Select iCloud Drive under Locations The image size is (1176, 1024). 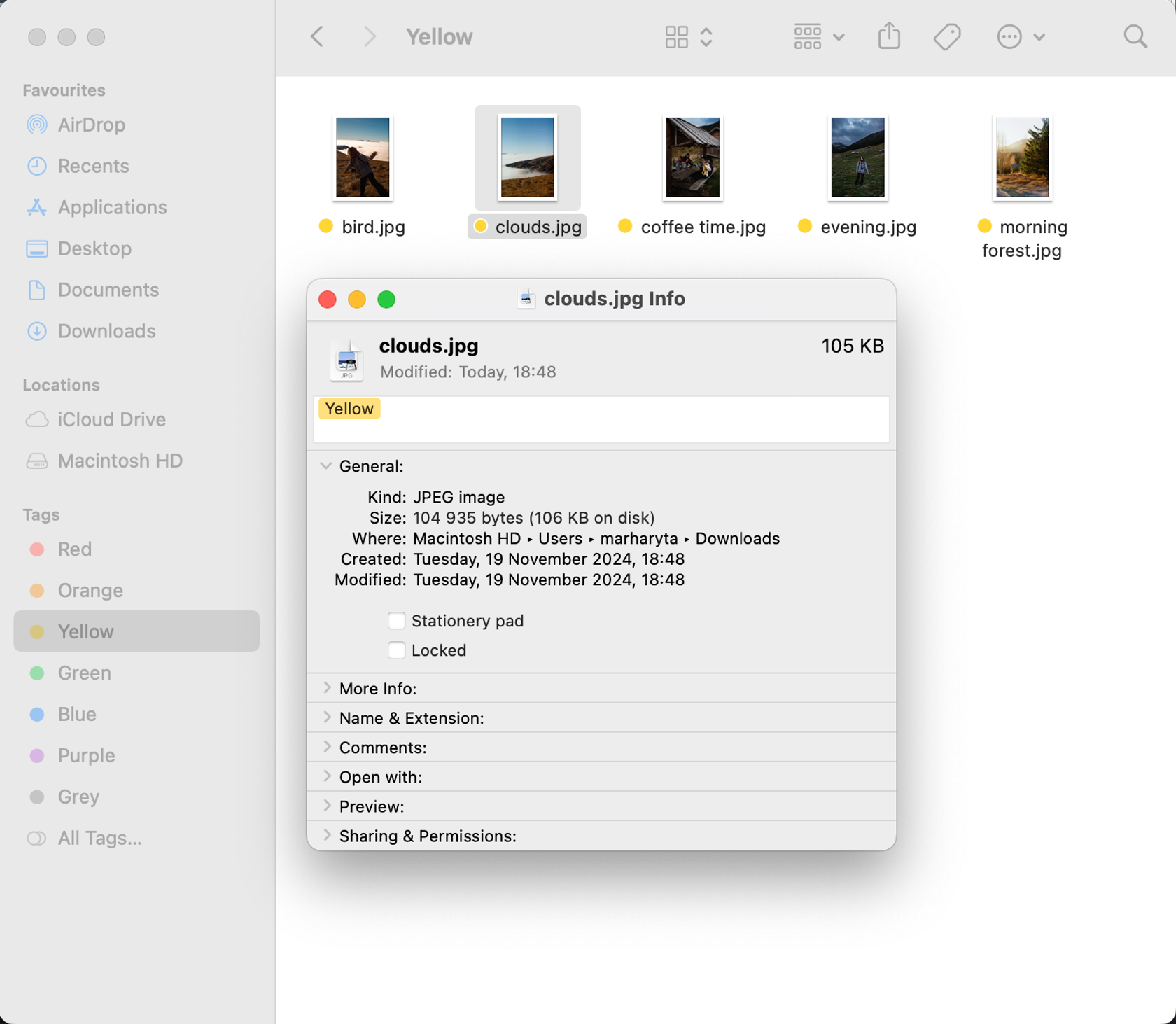point(111,419)
